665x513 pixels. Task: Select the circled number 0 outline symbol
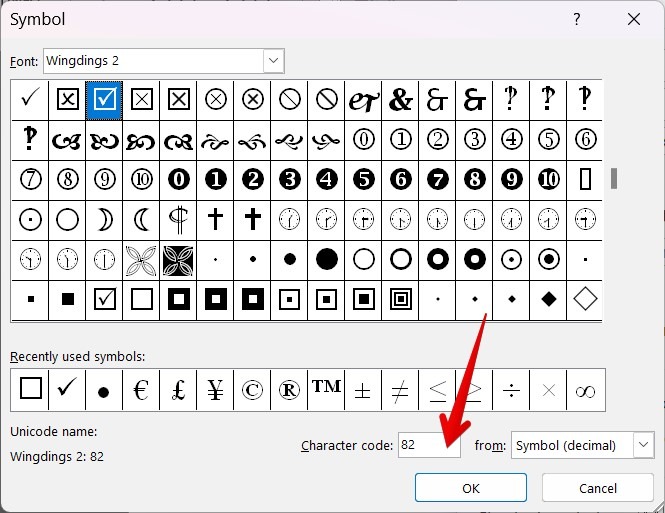tap(363, 140)
